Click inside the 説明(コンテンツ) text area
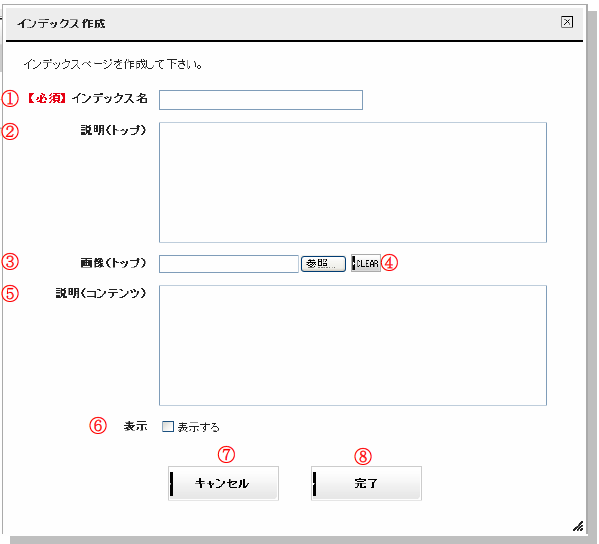 [353, 345]
